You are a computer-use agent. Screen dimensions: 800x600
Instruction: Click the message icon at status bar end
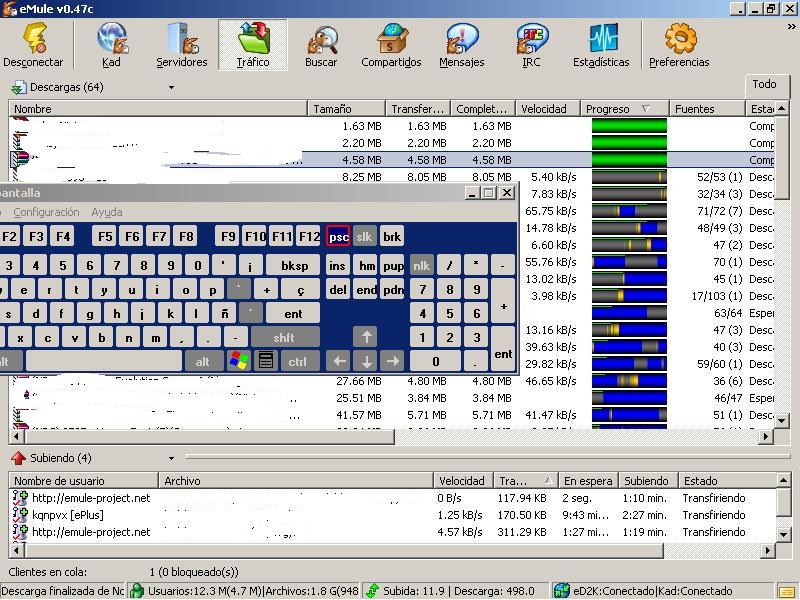[786, 591]
